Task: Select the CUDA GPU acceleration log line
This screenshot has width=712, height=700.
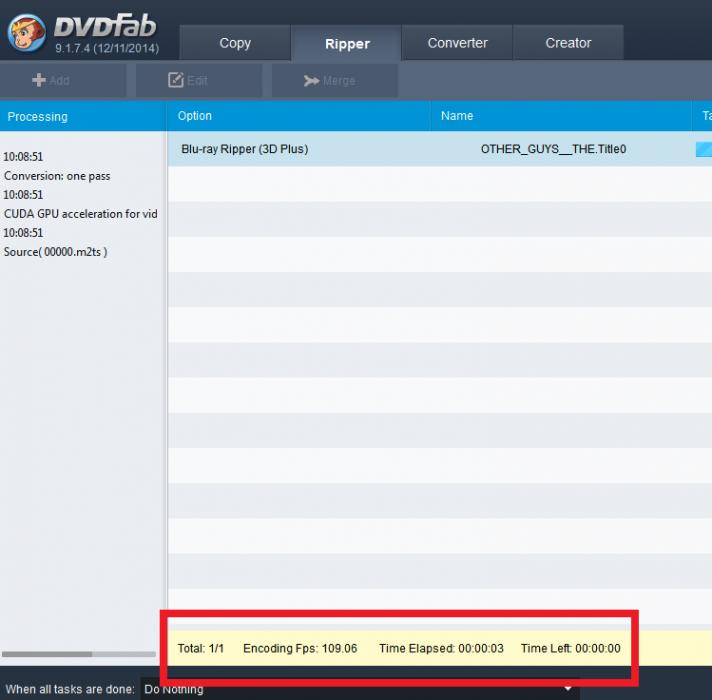Action: 80,214
